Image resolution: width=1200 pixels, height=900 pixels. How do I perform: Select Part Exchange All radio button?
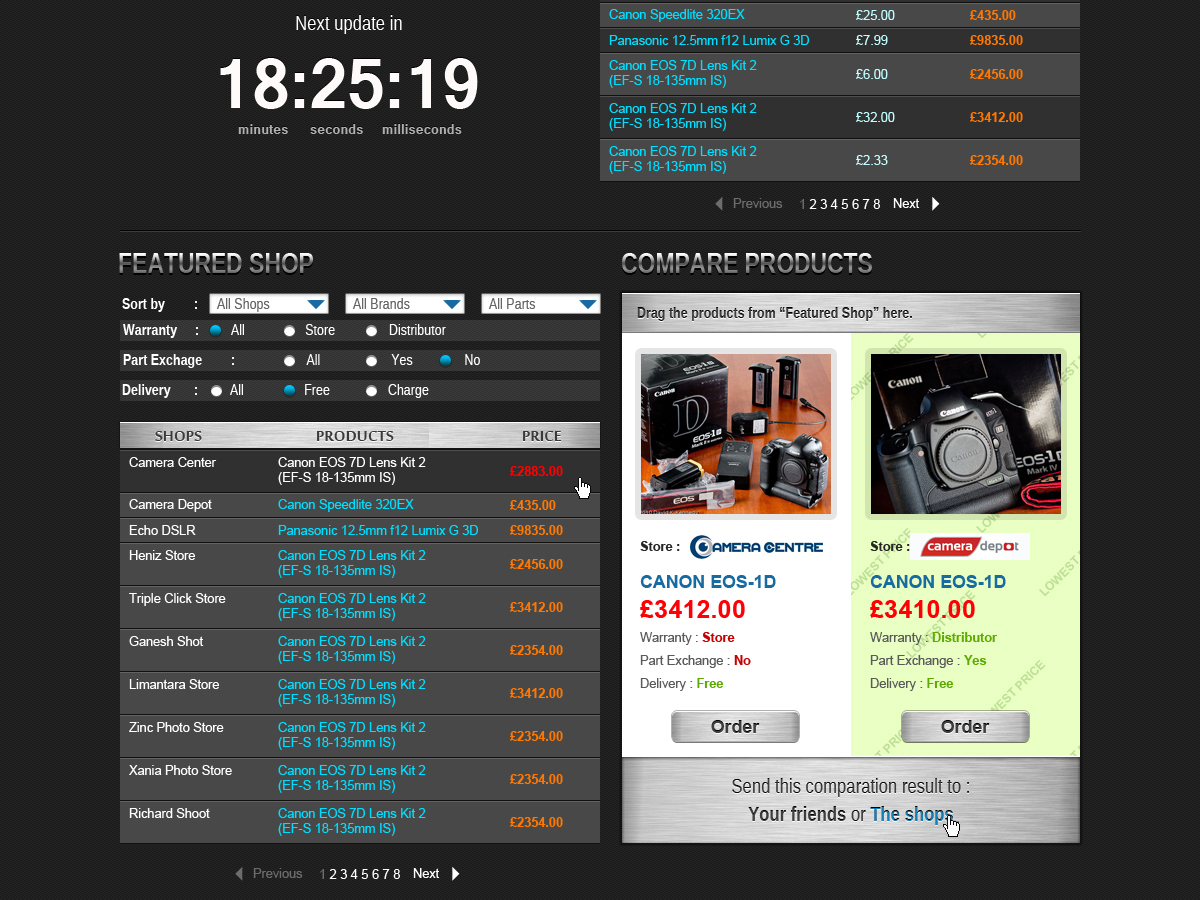(x=290, y=360)
